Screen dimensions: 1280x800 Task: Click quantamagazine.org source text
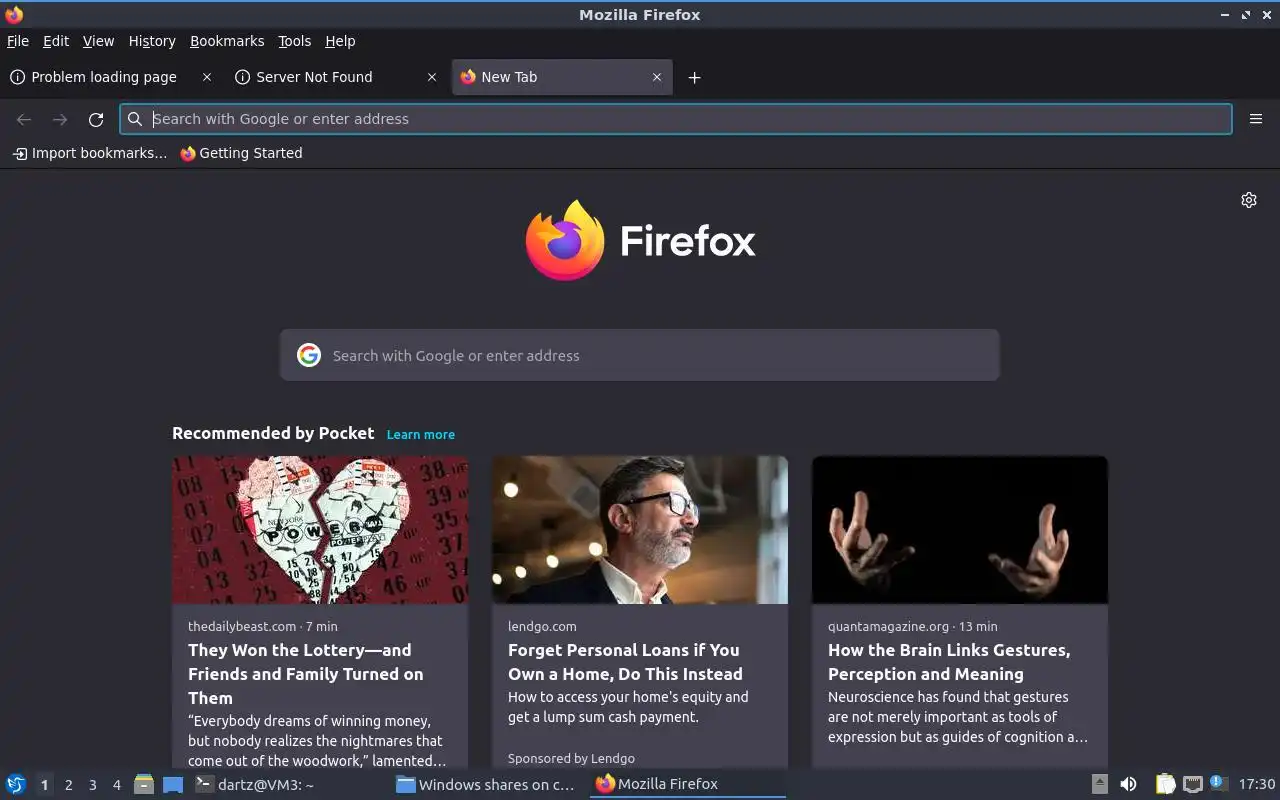click(x=888, y=626)
